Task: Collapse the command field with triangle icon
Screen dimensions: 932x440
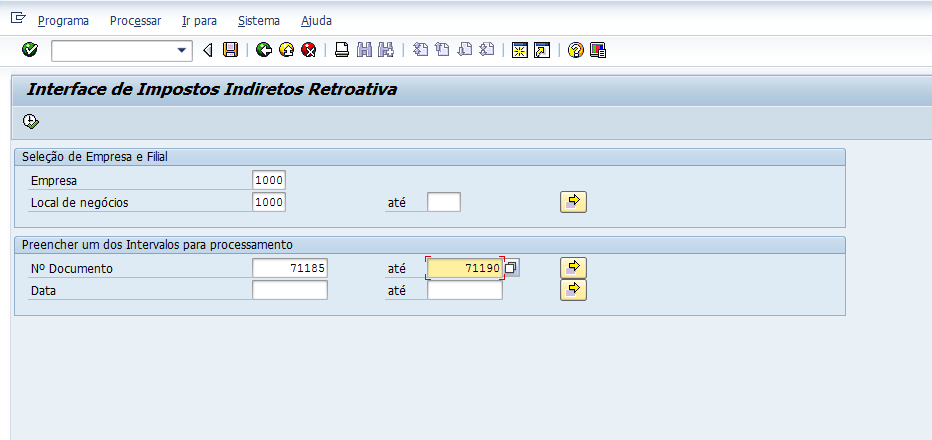Action: tap(207, 51)
